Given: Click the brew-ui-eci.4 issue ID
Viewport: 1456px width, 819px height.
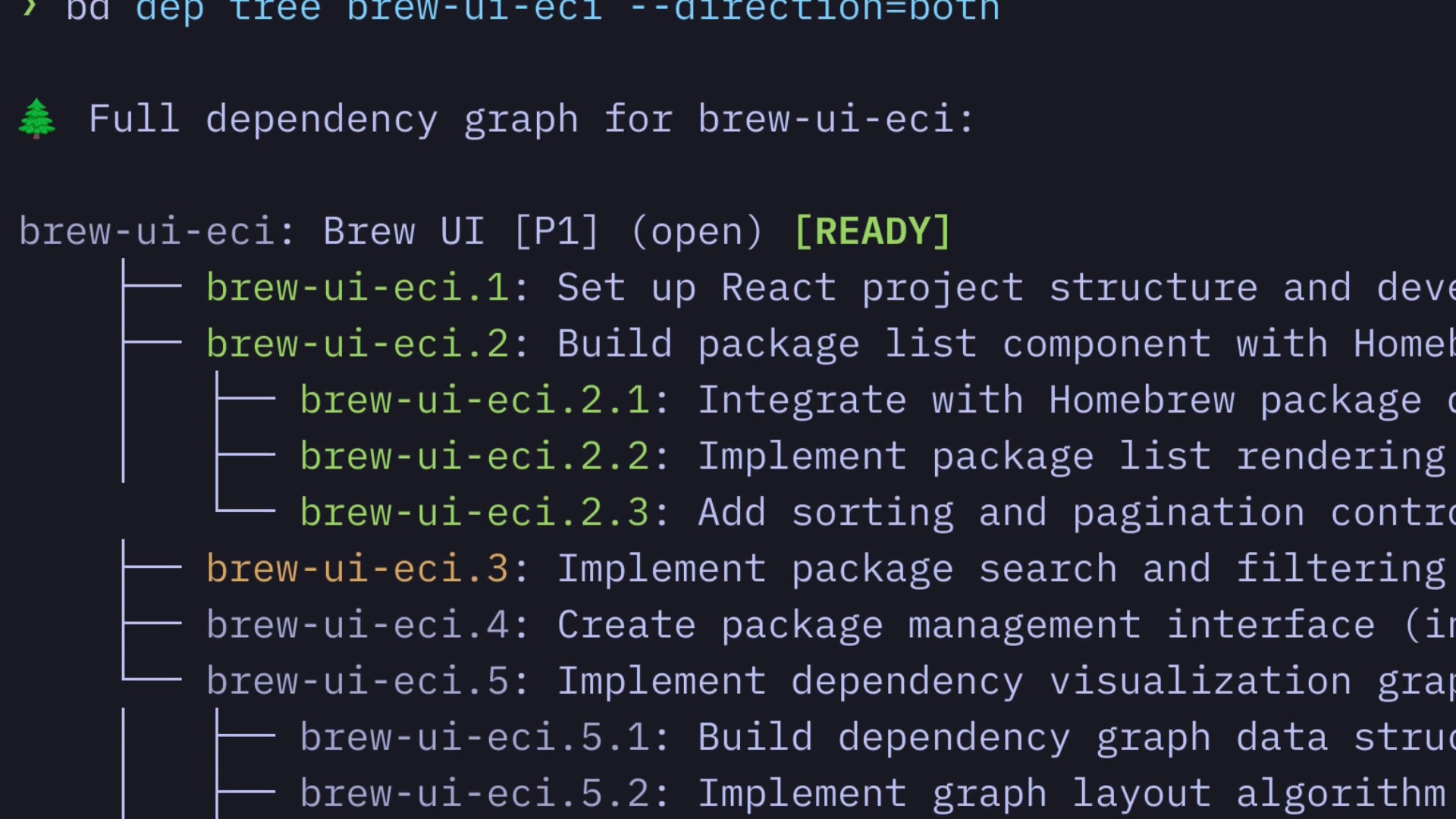Looking at the screenshot, I should tap(357, 625).
